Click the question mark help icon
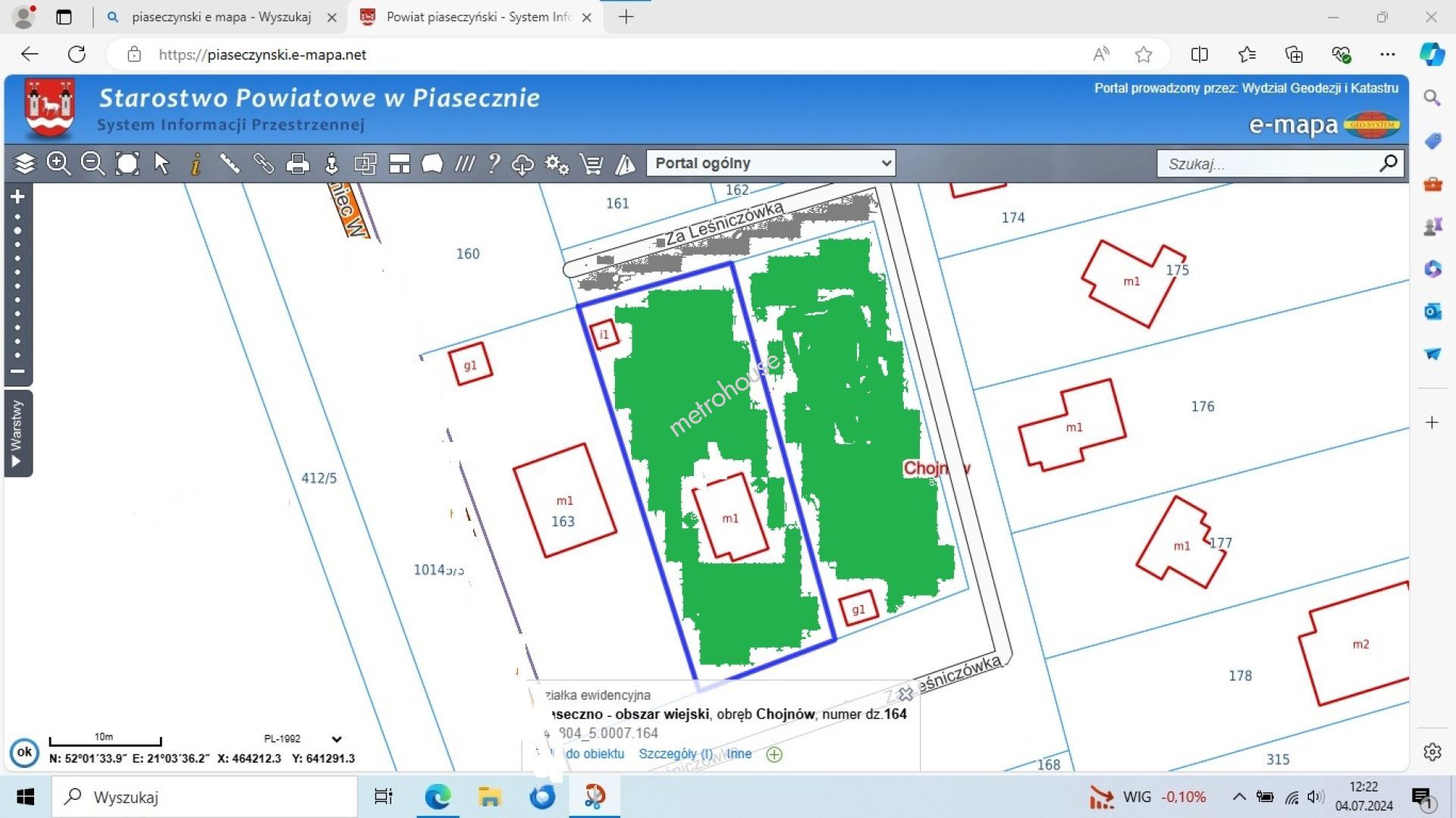1456x818 pixels. tap(494, 163)
